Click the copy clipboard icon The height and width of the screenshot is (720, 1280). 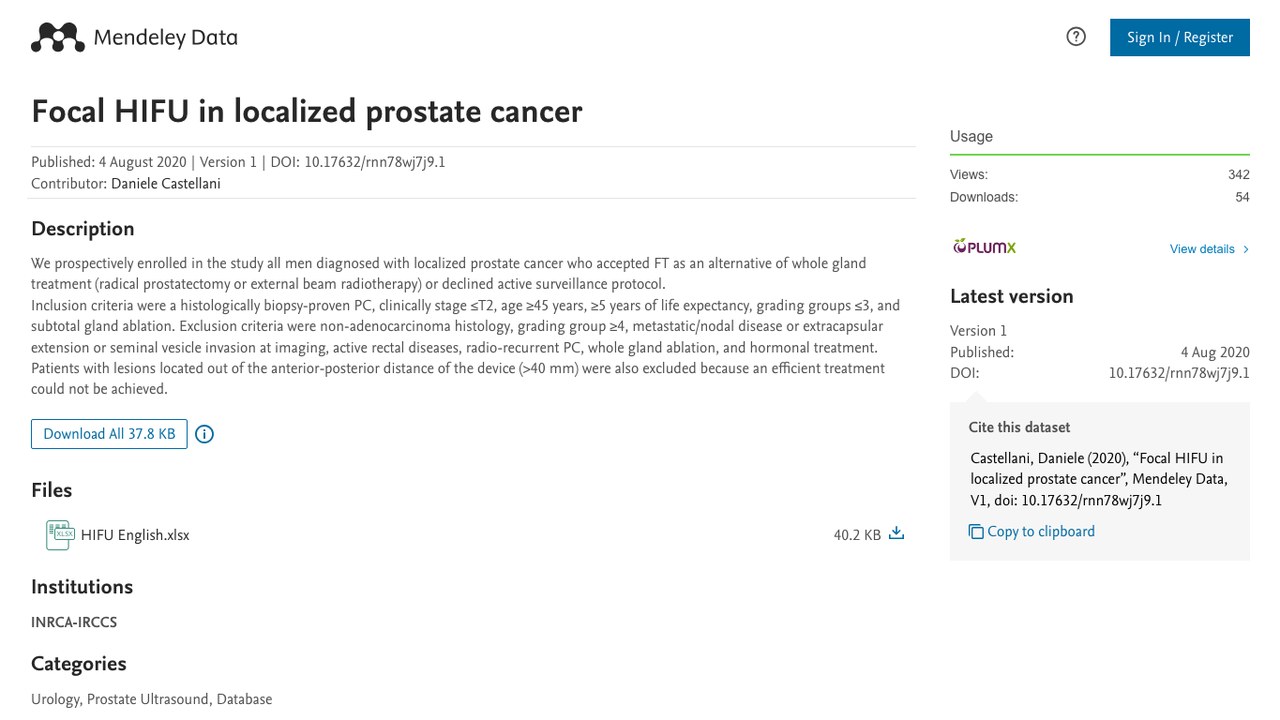tap(976, 532)
